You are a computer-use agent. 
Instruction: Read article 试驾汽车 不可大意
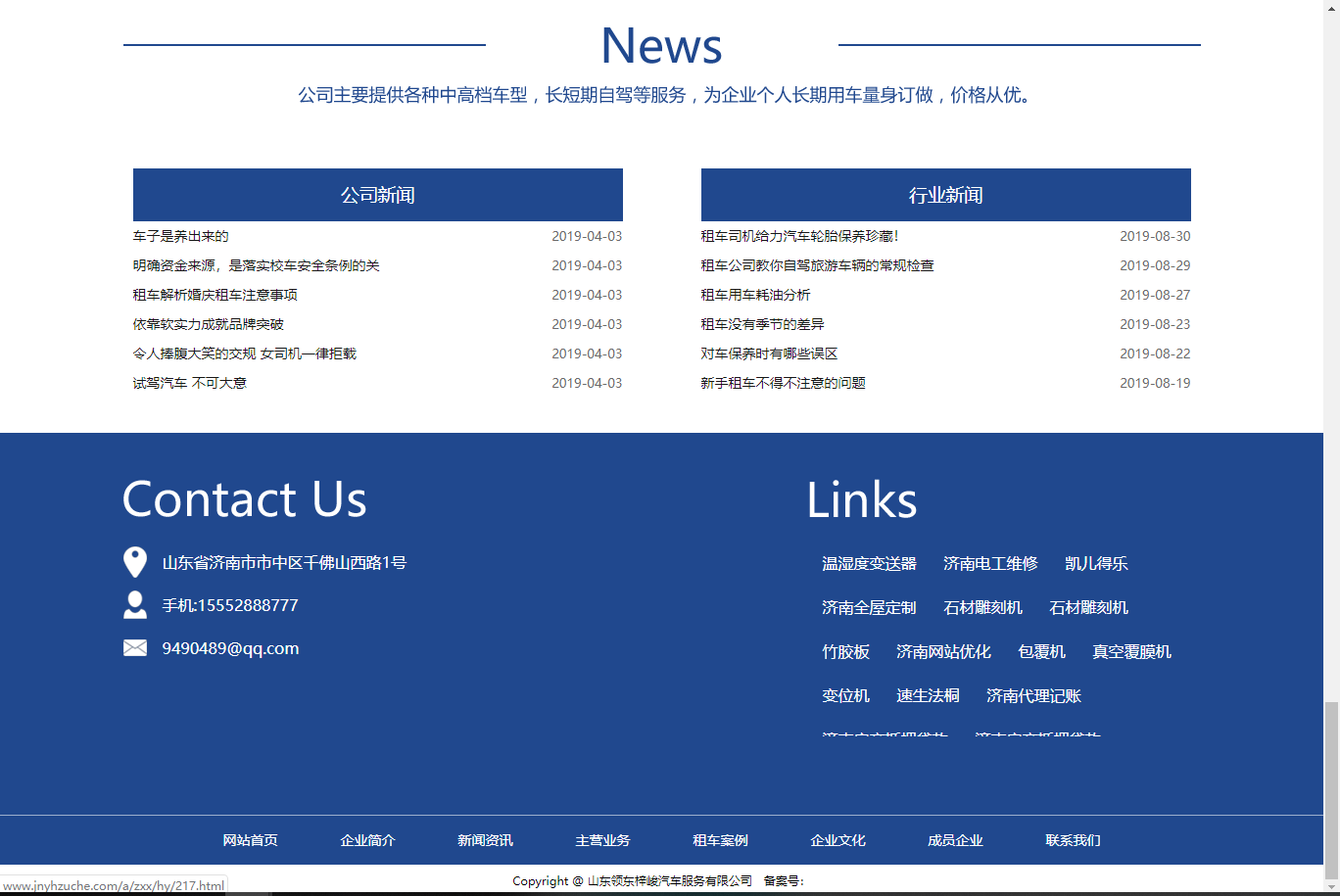190,383
